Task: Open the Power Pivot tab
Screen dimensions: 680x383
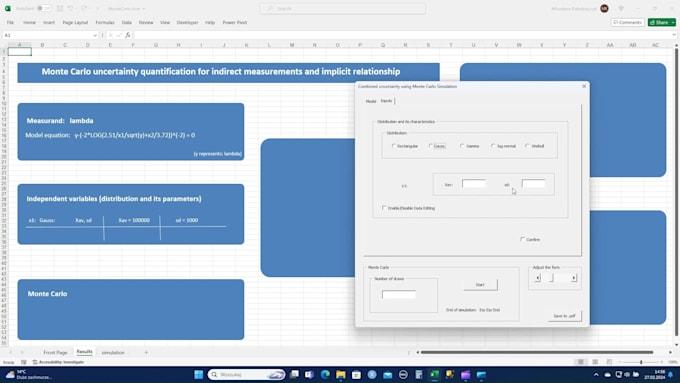Action: [x=235, y=23]
